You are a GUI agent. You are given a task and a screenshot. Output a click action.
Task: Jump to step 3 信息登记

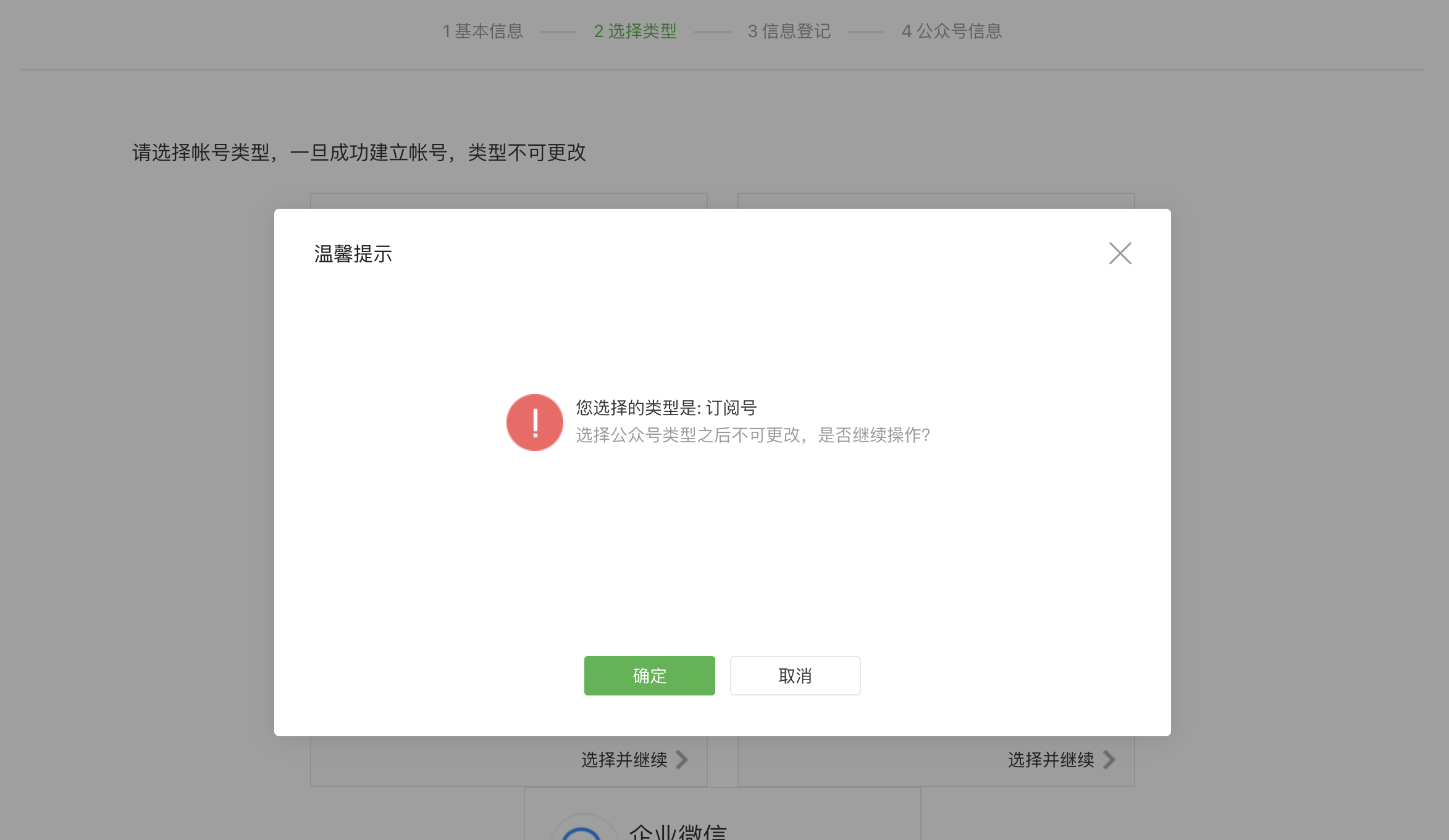click(x=789, y=31)
